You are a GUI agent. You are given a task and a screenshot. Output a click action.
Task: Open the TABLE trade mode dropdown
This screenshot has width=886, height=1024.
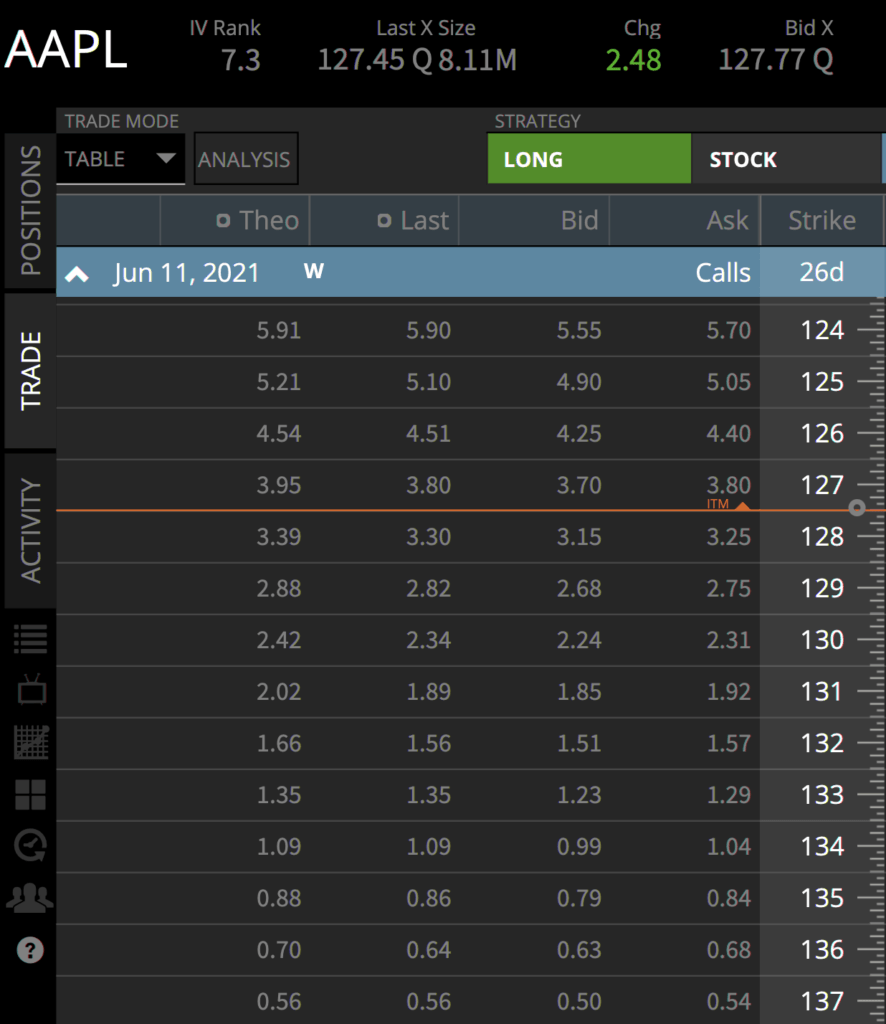tap(121, 159)
